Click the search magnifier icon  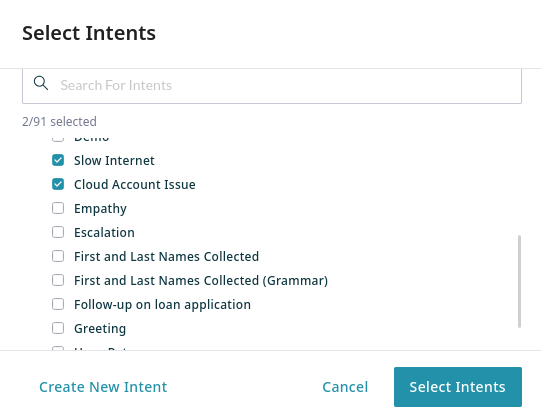pyautogui.click(x=41, y=83)
